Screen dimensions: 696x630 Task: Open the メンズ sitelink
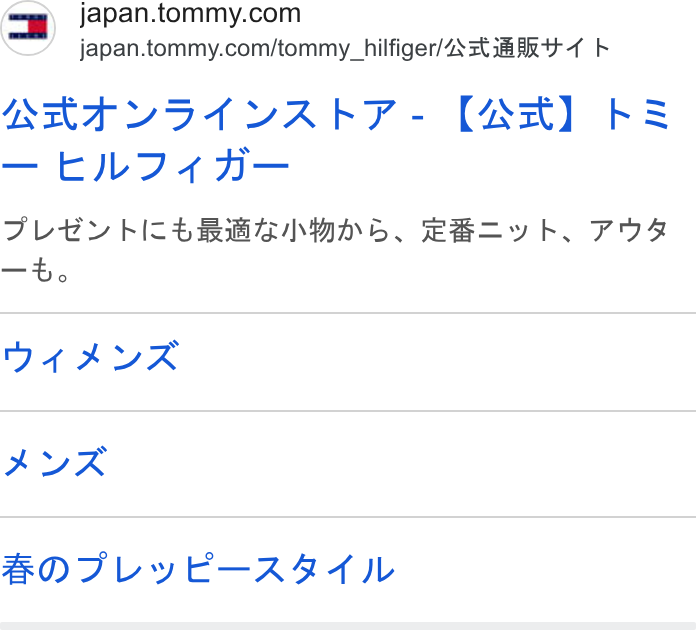point(55,462)
